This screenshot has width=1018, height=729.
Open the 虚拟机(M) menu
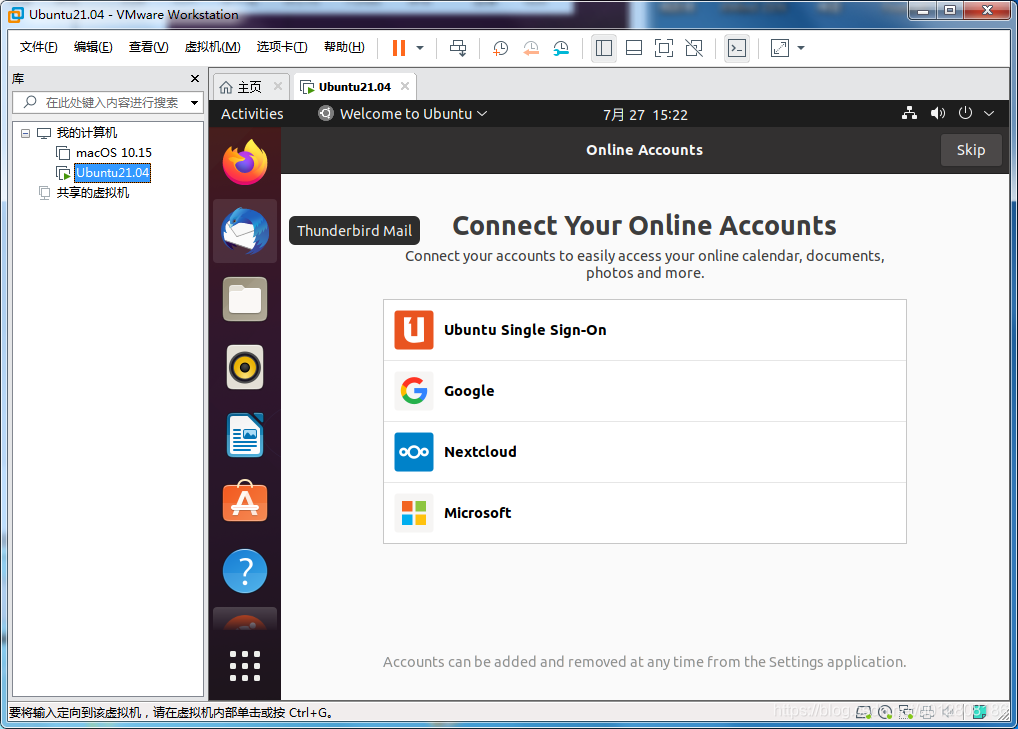[x=212, y=47]
